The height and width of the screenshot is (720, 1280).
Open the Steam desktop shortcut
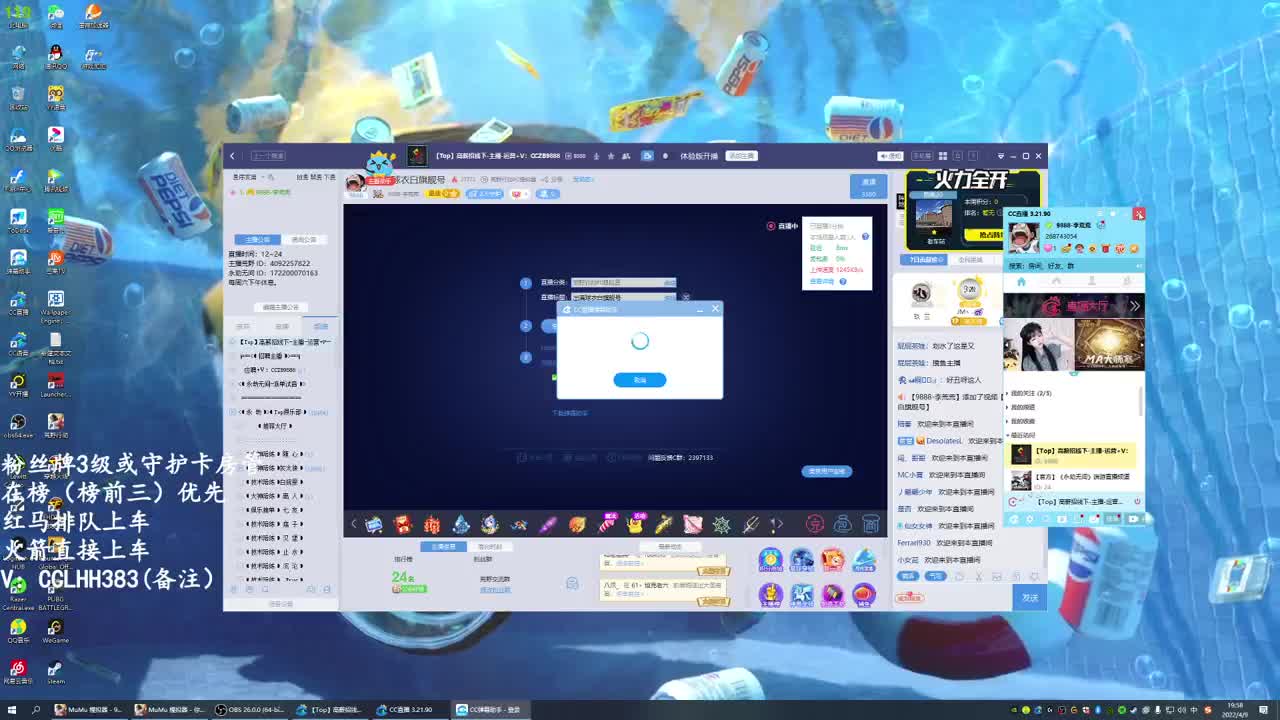tap(55, 671)
